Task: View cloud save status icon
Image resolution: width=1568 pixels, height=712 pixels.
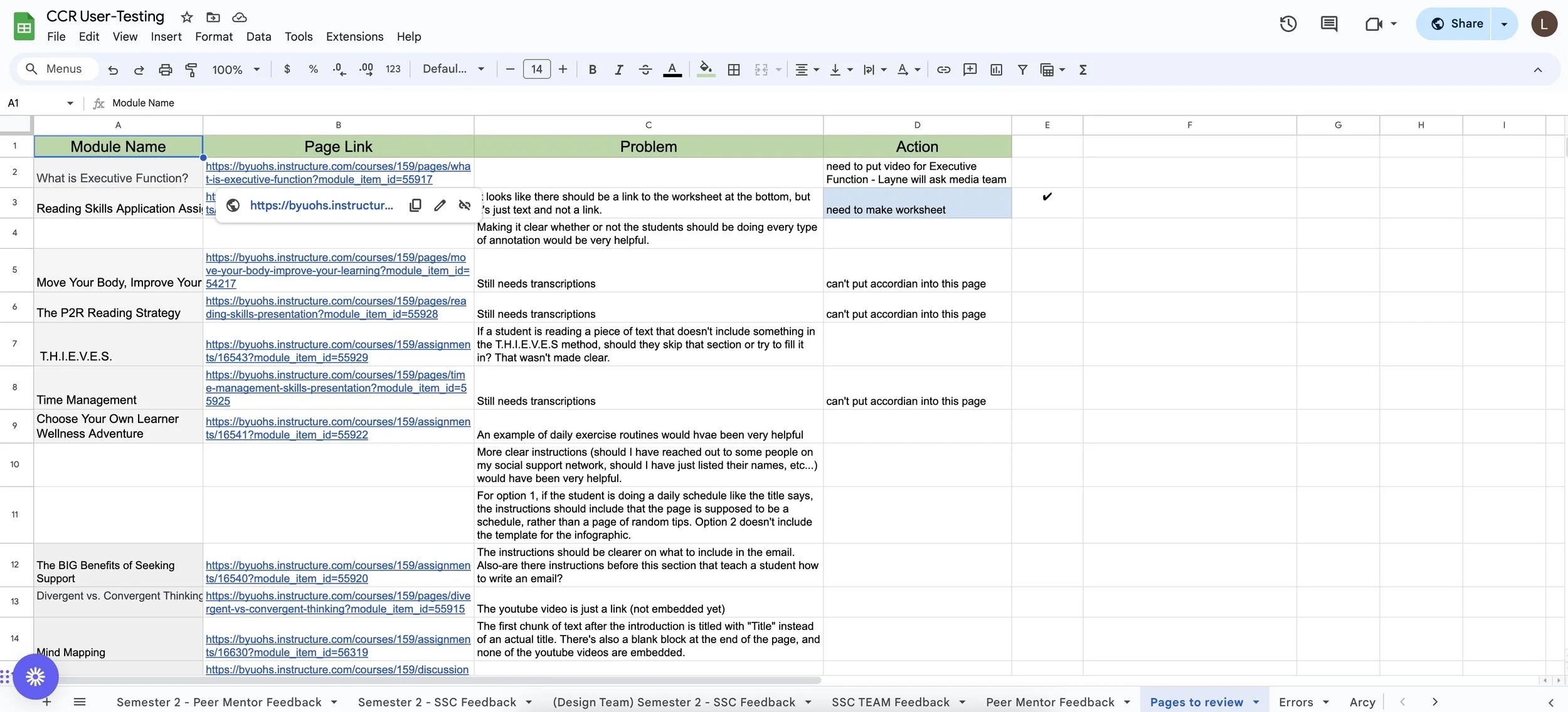Action: (240, 17)
